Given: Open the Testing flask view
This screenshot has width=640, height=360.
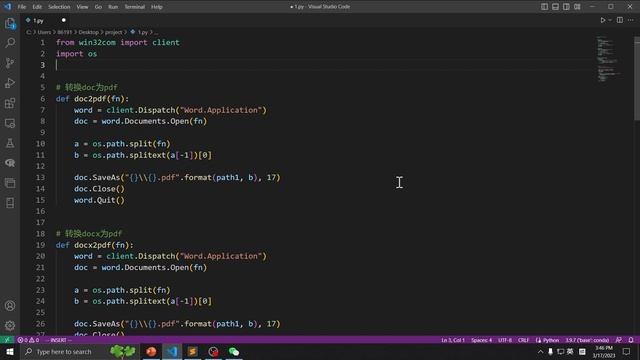Looking at the screenshot, I should point(10,143).
